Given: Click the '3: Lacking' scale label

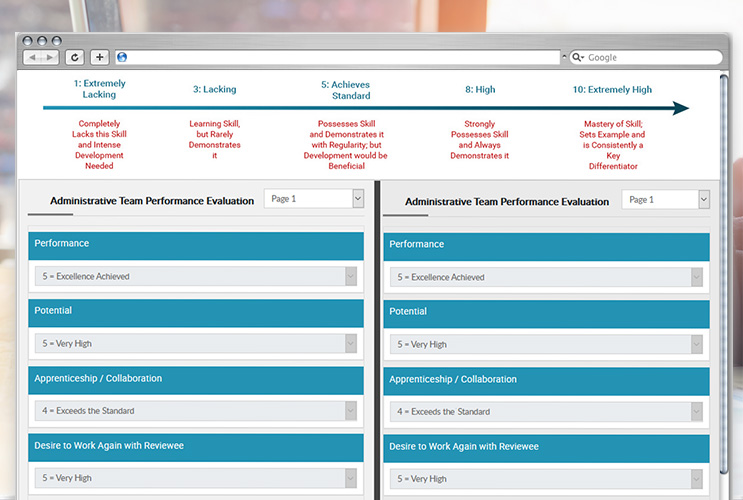Looking at the screenshot, I should 214,89.
